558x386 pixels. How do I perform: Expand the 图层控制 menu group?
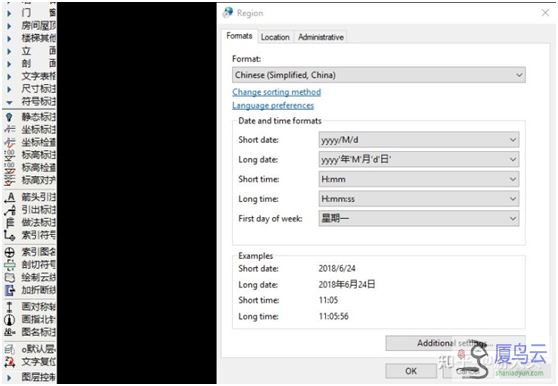click(x=9, y=377)
